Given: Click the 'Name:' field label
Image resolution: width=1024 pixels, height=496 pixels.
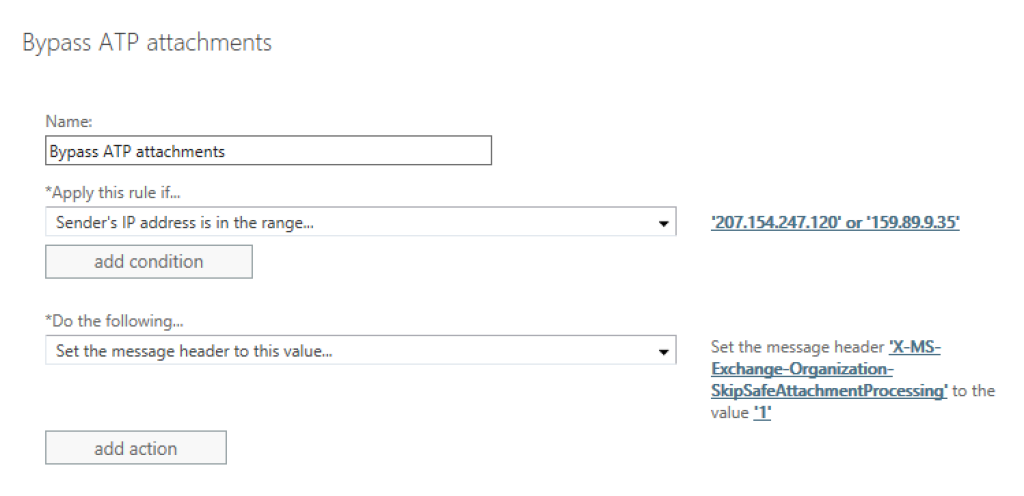Looking at the screenshot, I should pos(69,121).
